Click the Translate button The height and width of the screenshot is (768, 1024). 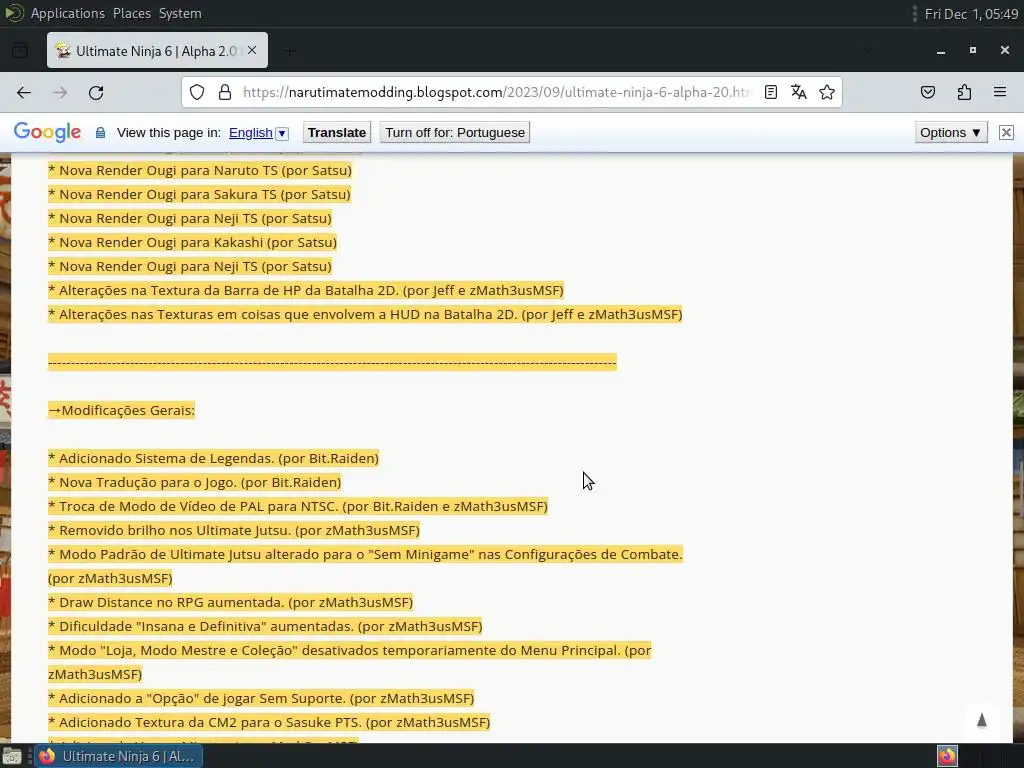[337, 133]
